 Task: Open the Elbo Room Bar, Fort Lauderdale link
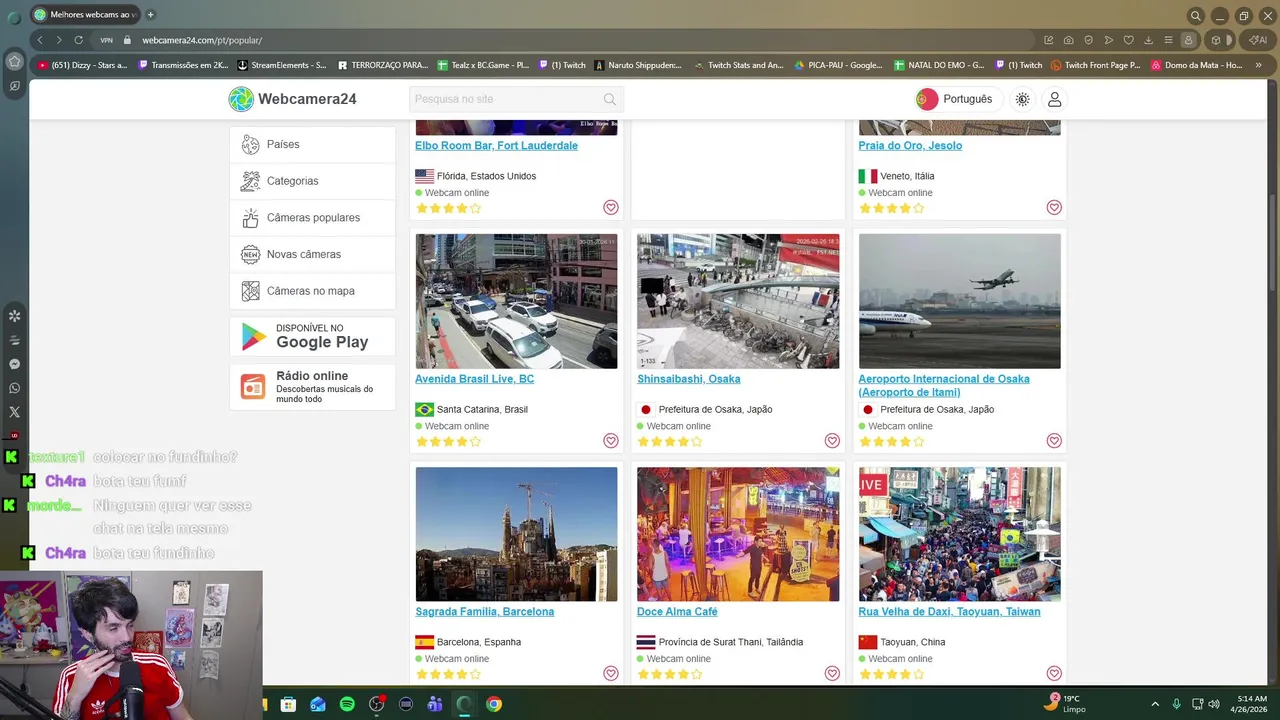496,145
